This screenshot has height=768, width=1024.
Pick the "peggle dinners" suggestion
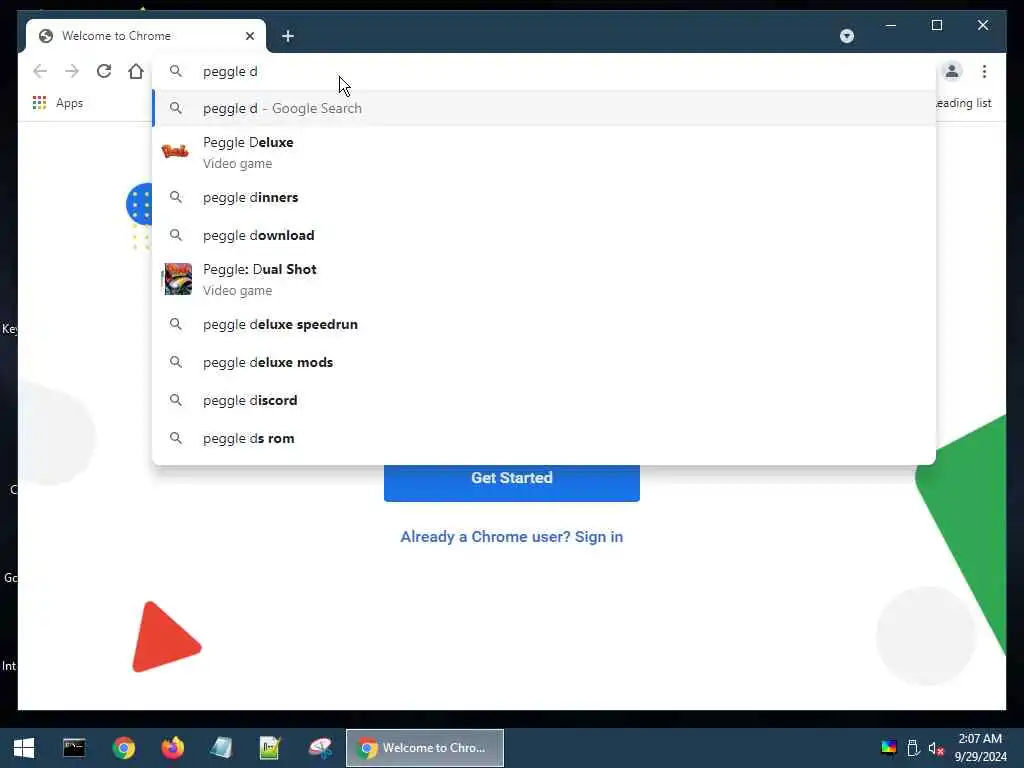(544, 197)
